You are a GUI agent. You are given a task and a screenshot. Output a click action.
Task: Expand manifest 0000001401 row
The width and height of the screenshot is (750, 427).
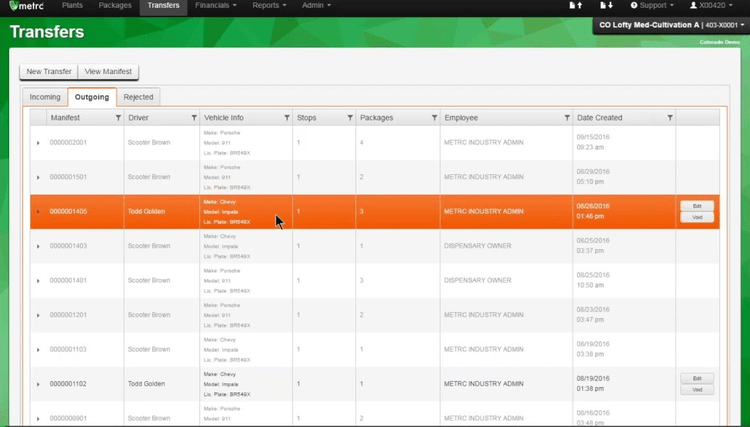38,281
